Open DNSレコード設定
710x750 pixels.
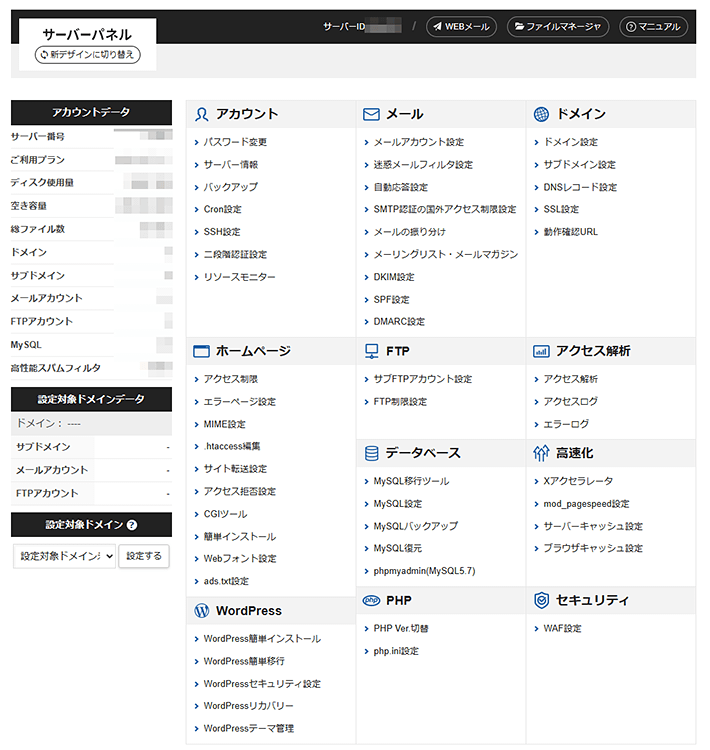pos(580,187)
